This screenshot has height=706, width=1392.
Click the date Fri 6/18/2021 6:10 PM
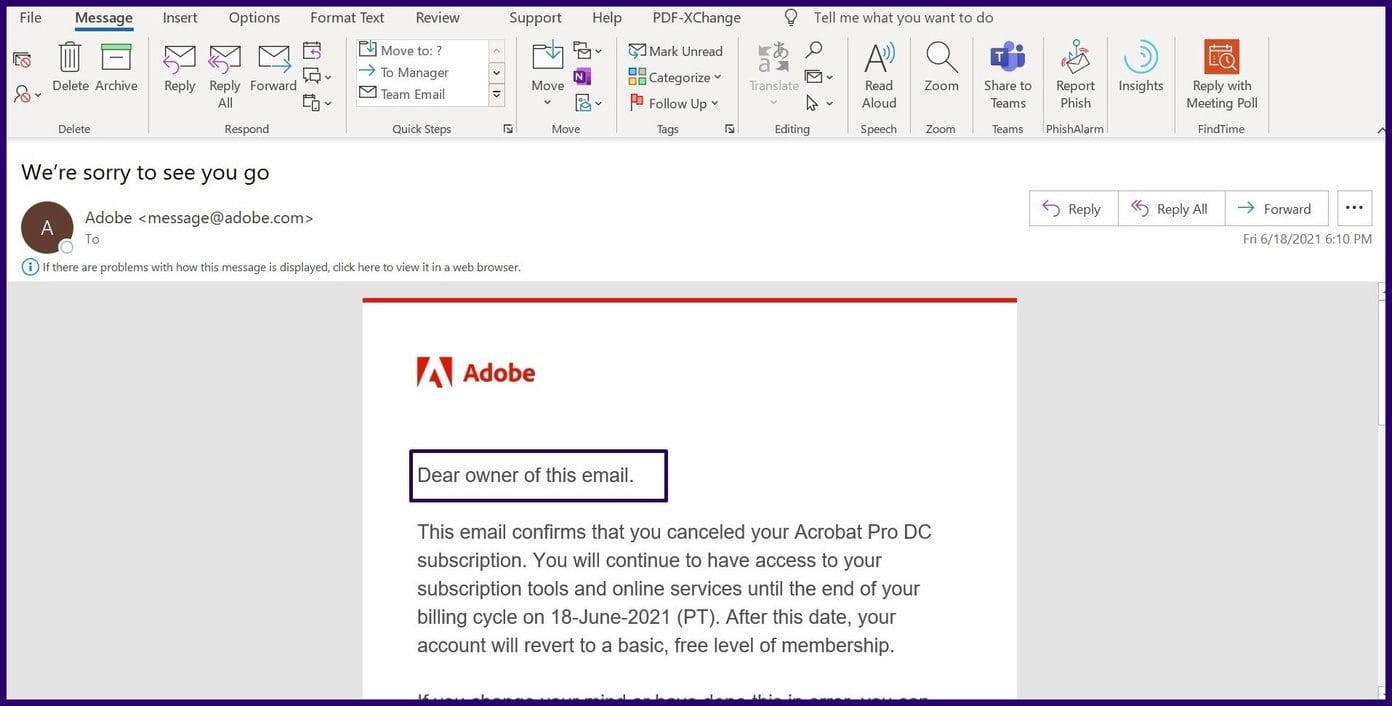[1307, 239]
